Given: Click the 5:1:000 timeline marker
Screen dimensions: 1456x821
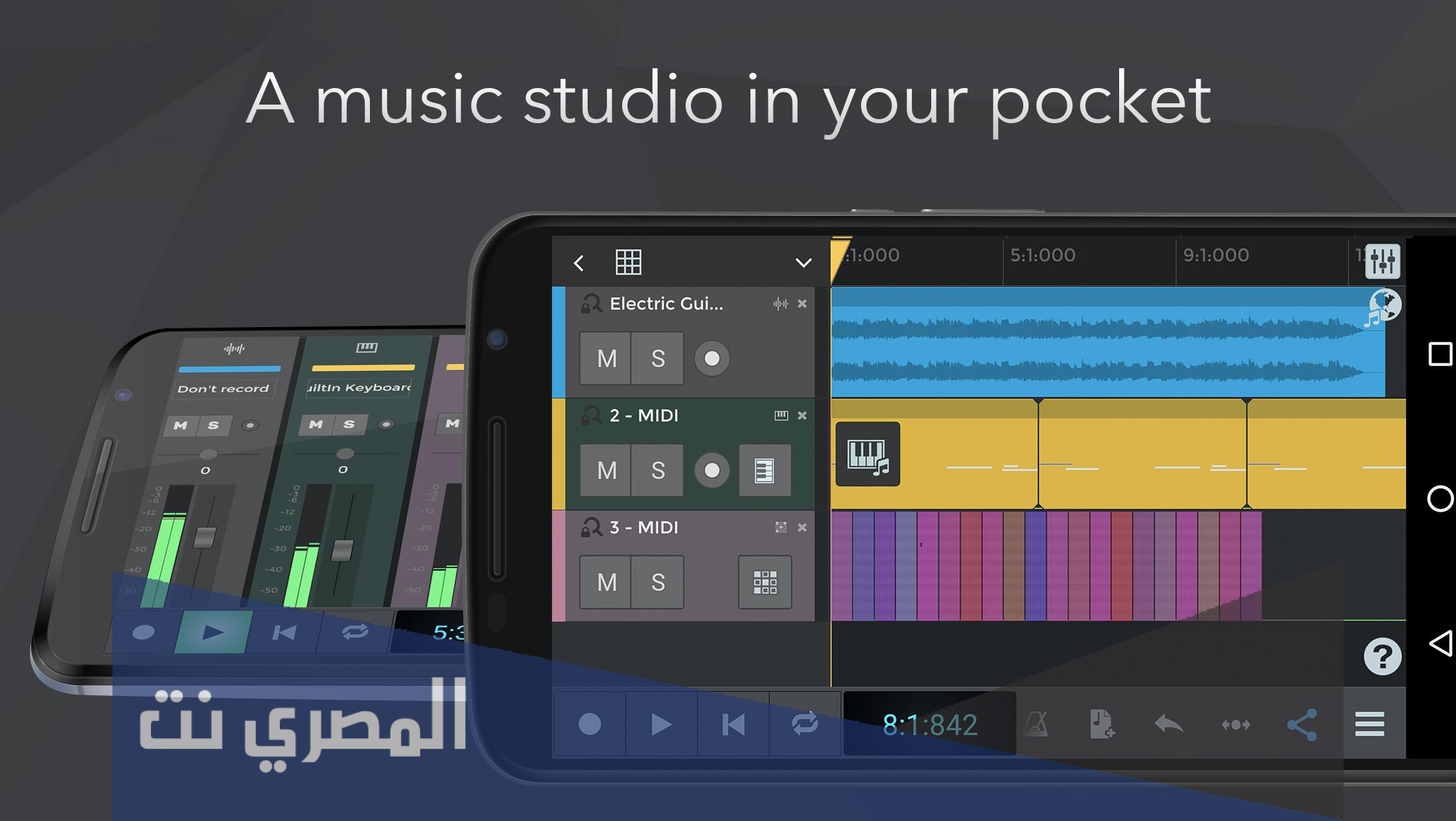Looking at the screenshot, I should coord(1042,256).
